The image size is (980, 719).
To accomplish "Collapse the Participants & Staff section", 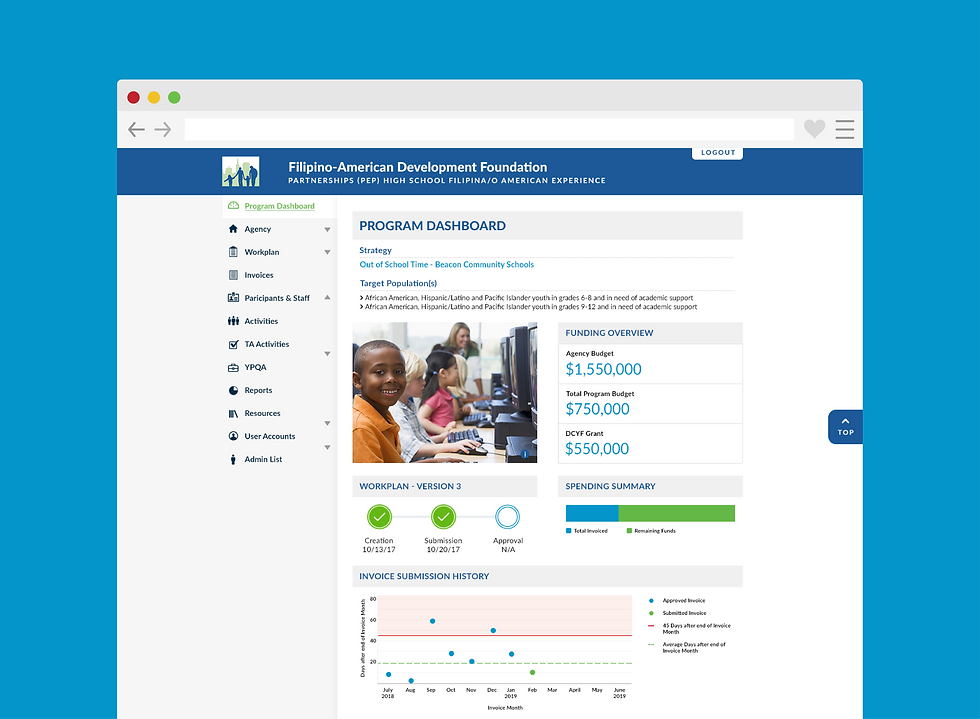I will 327,298.
